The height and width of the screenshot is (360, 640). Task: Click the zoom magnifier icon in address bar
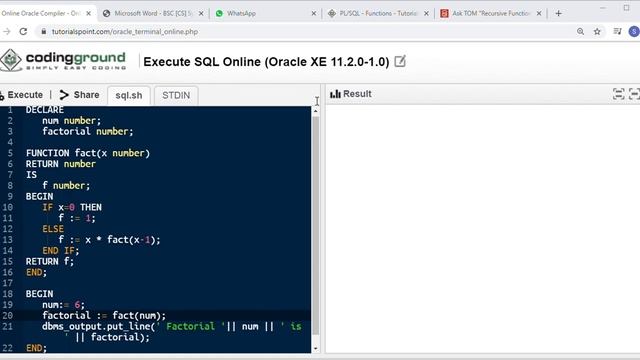(580, 31)
